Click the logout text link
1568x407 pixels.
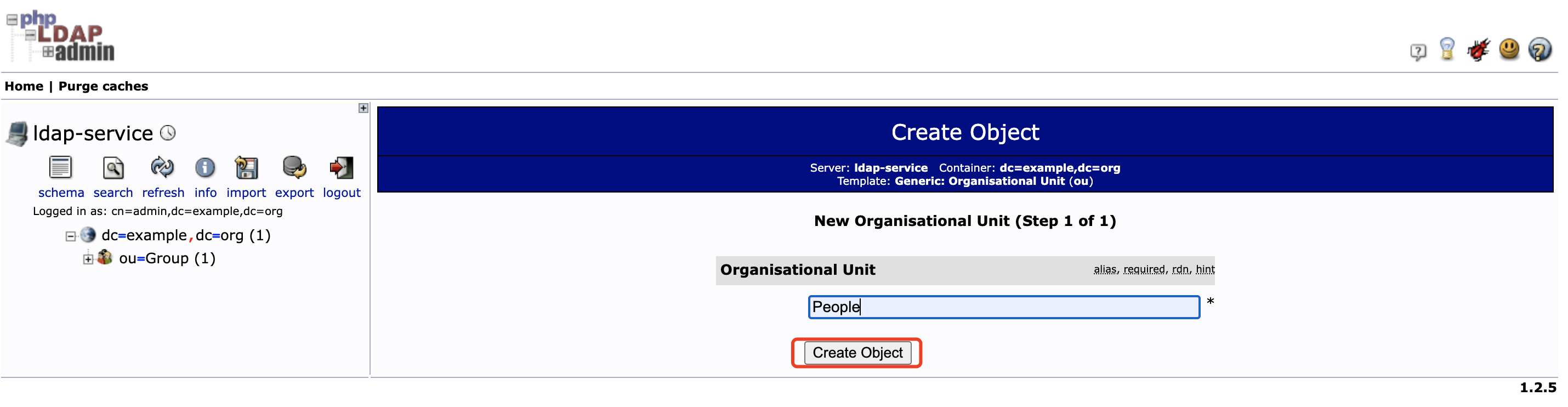pos(342,193)
